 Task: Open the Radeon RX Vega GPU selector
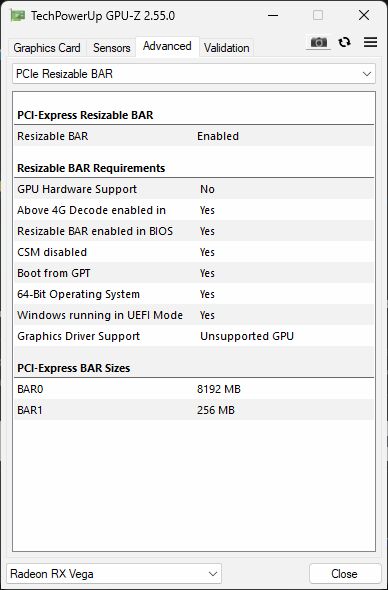point(114,574)
